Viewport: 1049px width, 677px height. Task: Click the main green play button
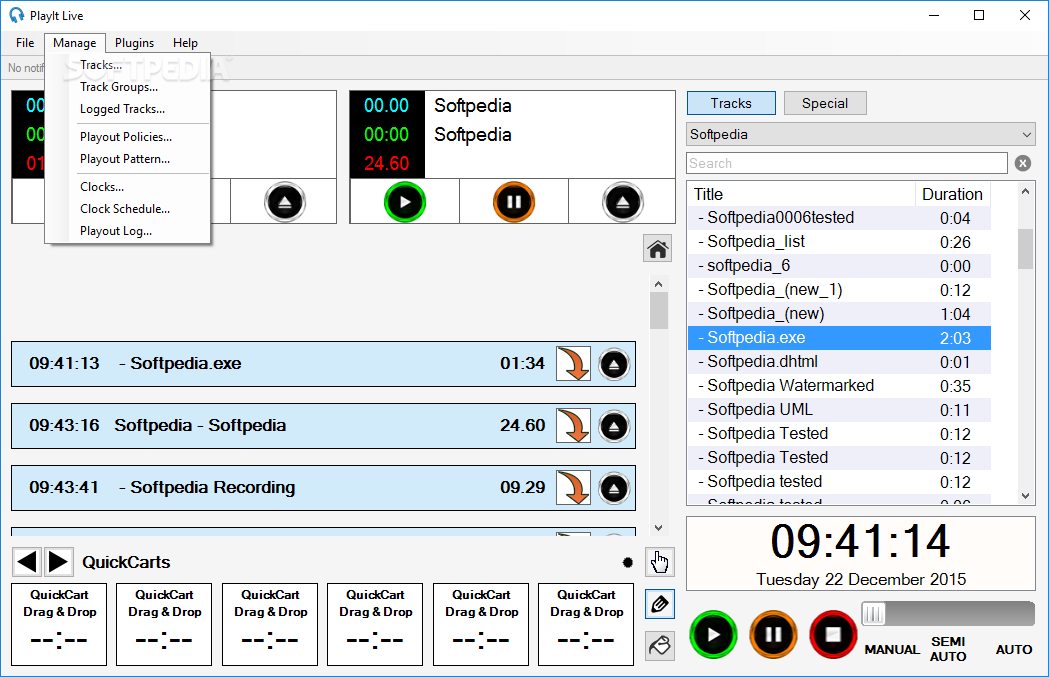click(713, 634)
